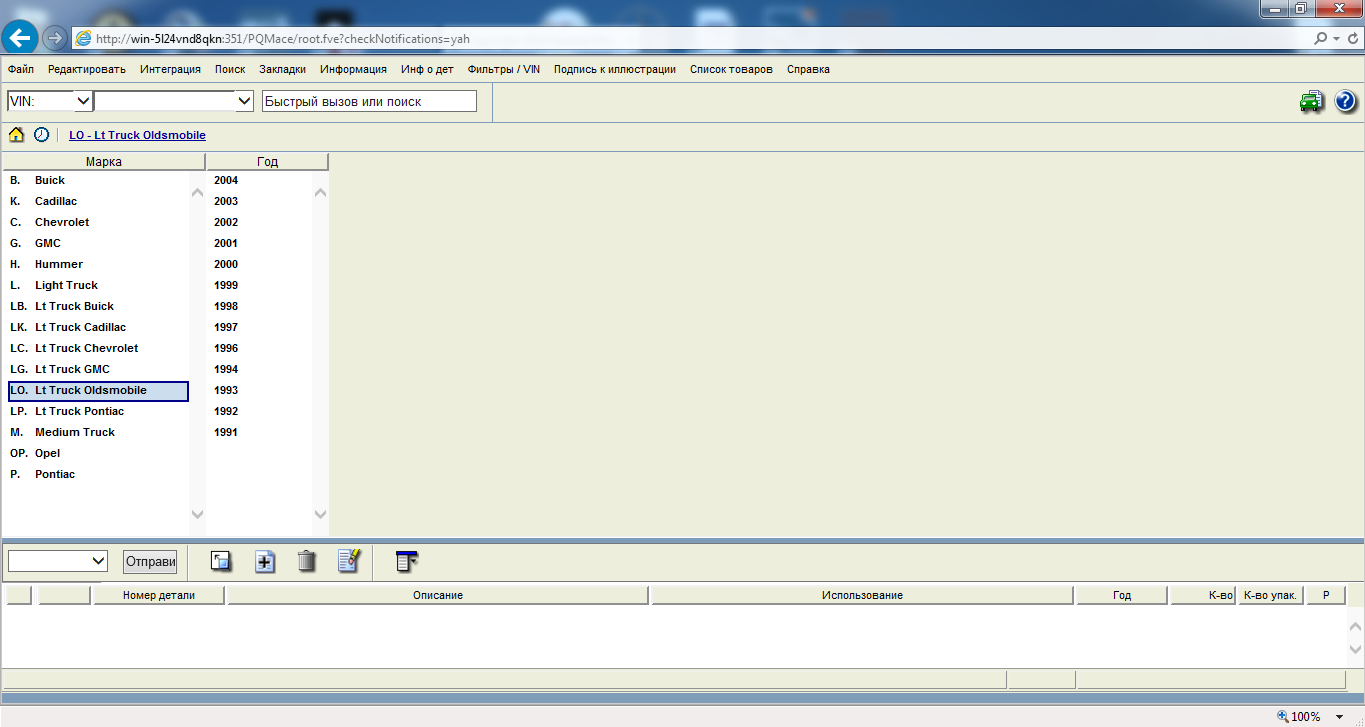The width and height of the screenshot is (1365, 727).
Task: Expand the combo box next to VIN
Action: tap(244, 101)
